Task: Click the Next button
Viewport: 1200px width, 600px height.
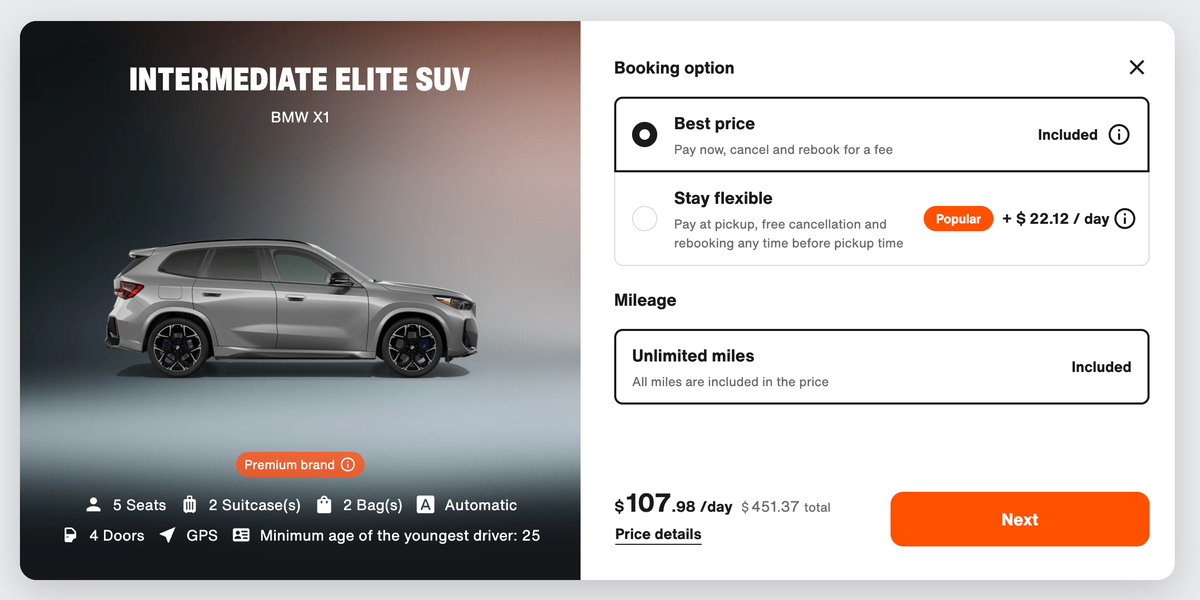Action: [1019, 519]
